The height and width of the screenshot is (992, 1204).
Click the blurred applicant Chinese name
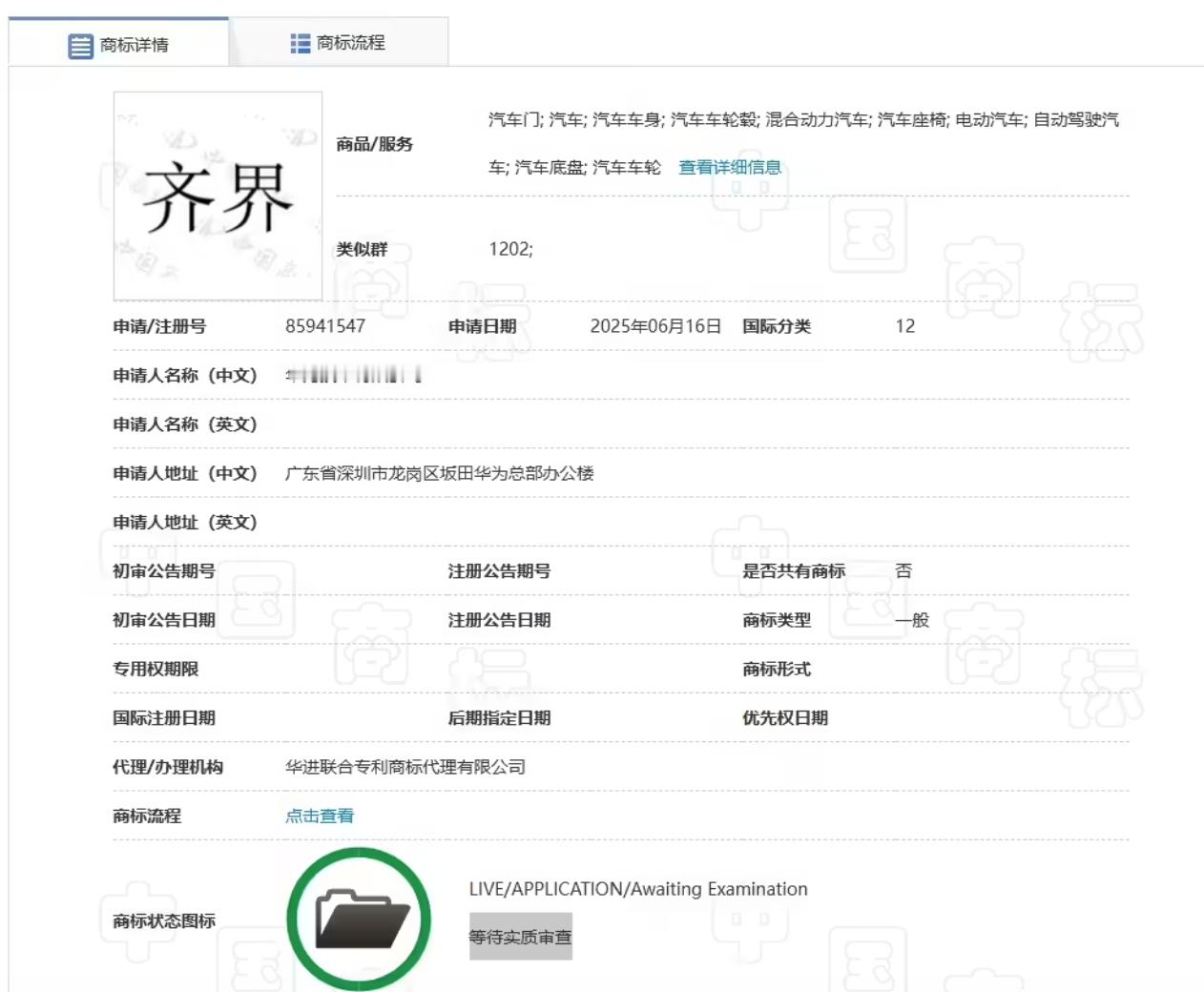353,374
